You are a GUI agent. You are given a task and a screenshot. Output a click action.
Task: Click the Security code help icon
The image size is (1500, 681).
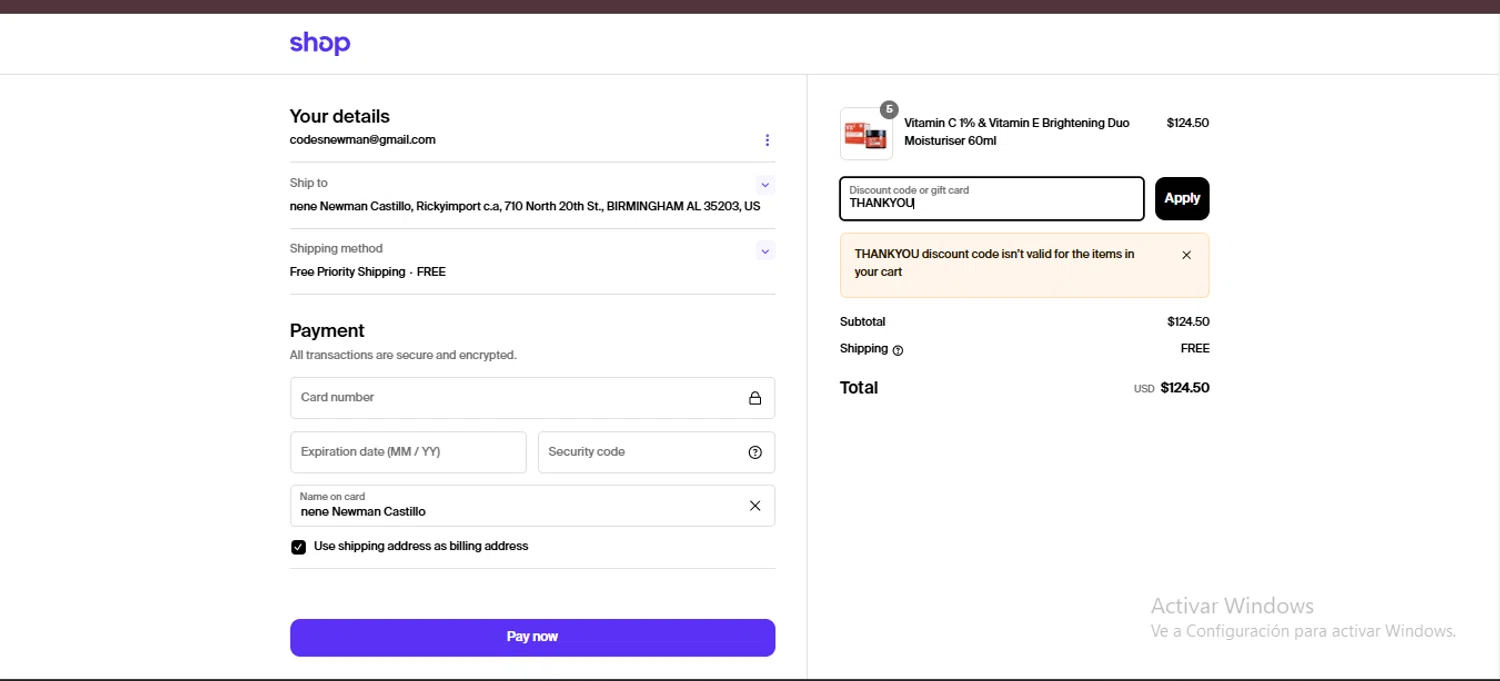755,452
